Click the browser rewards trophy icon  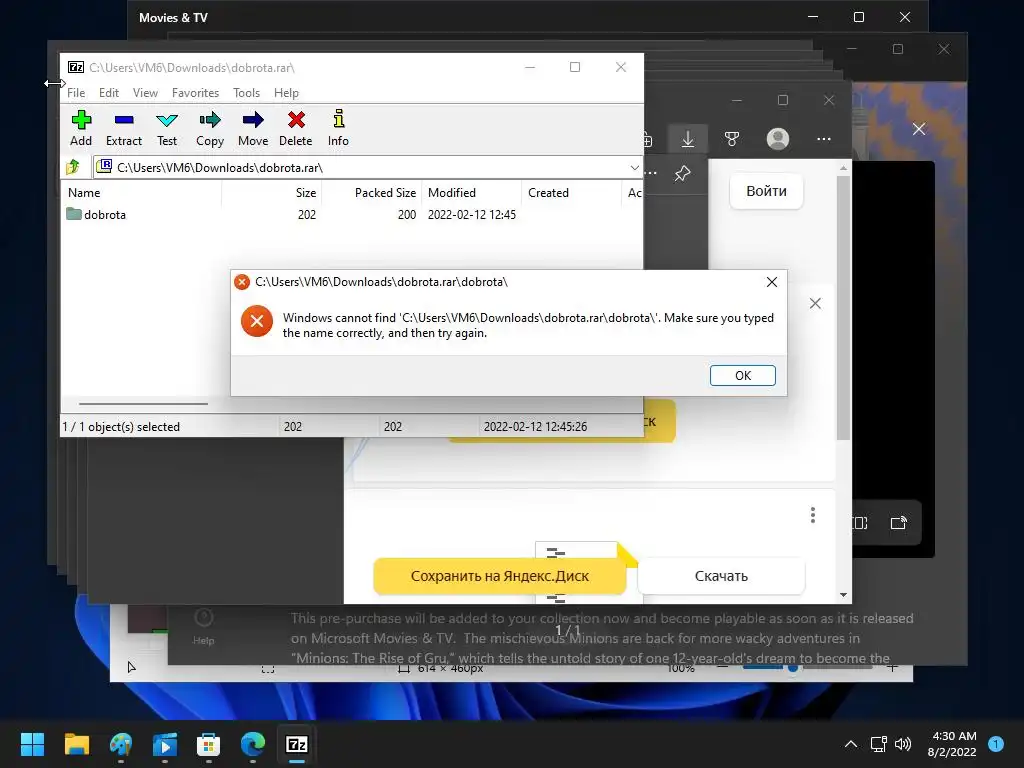coord(732,139)
